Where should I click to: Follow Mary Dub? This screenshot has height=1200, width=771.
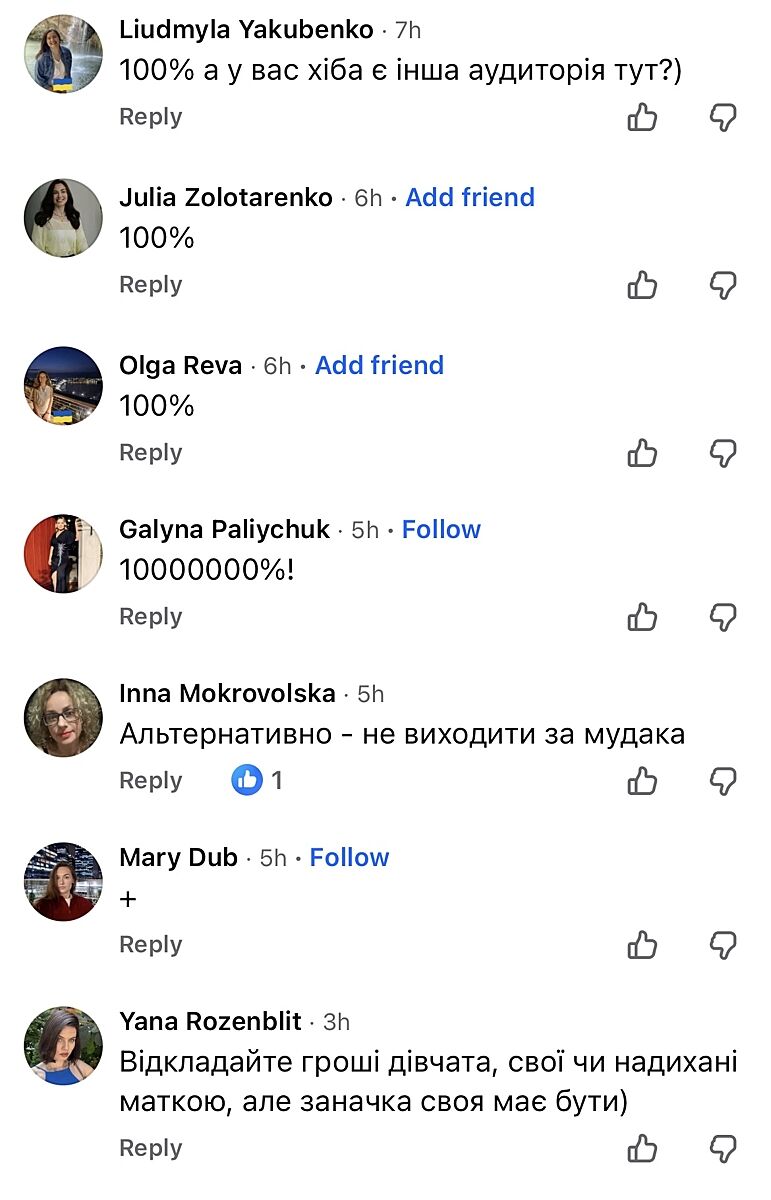[349, 858]
